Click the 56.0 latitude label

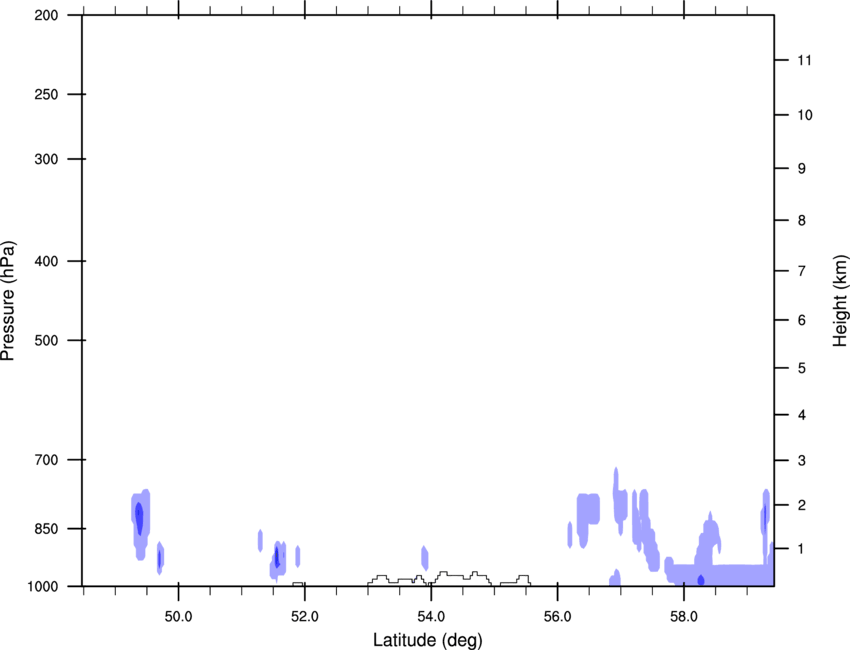557,617
